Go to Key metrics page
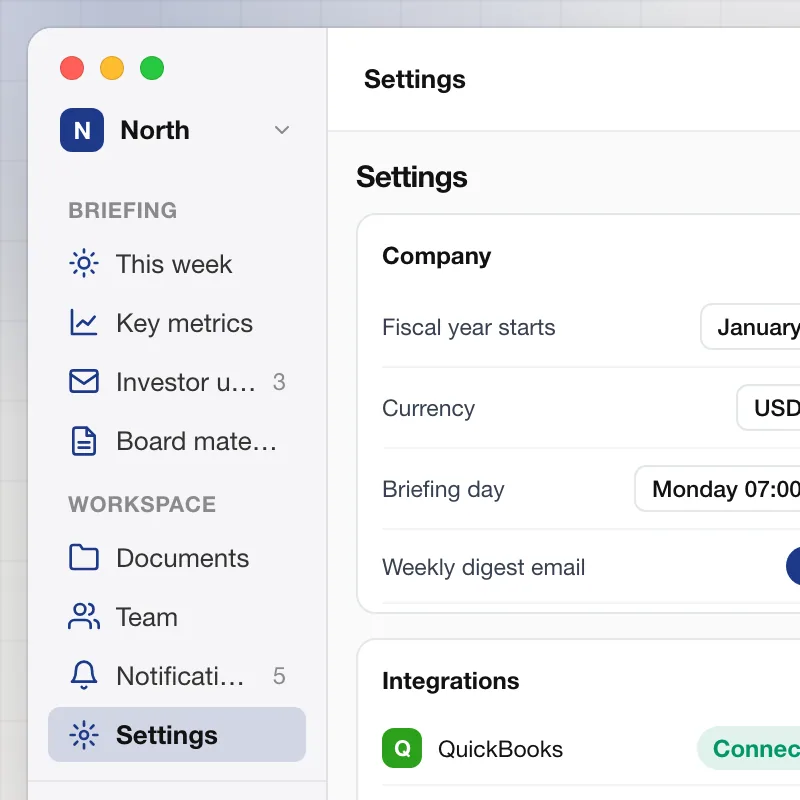800x800 pixels. 177,323
